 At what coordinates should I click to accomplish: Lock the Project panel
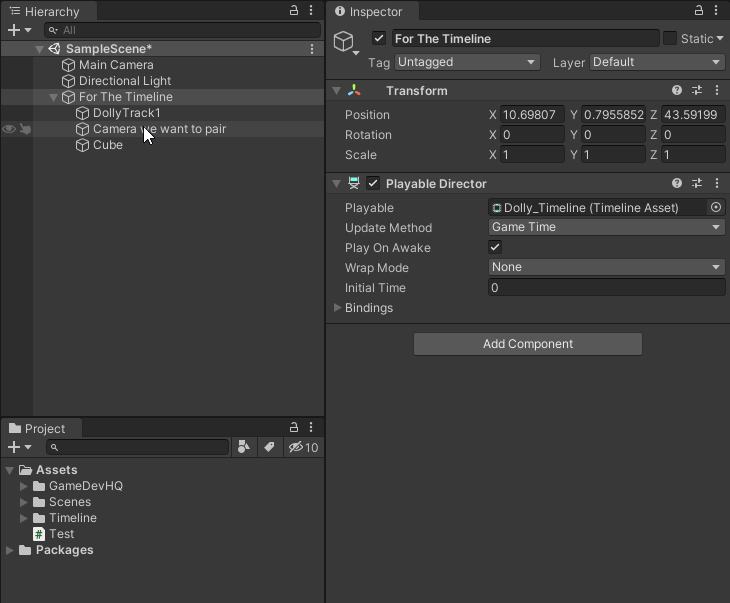[x=294, y=427]
